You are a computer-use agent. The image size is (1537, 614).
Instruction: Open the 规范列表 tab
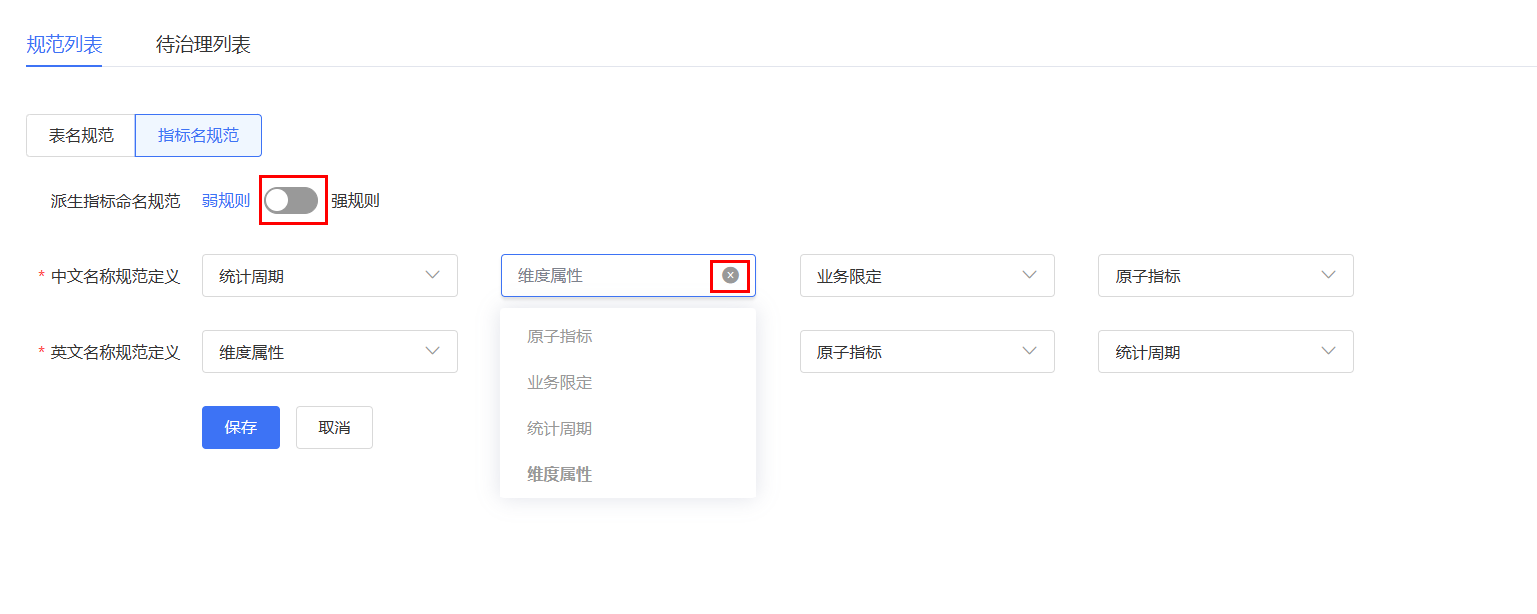[x=64, y=44]
